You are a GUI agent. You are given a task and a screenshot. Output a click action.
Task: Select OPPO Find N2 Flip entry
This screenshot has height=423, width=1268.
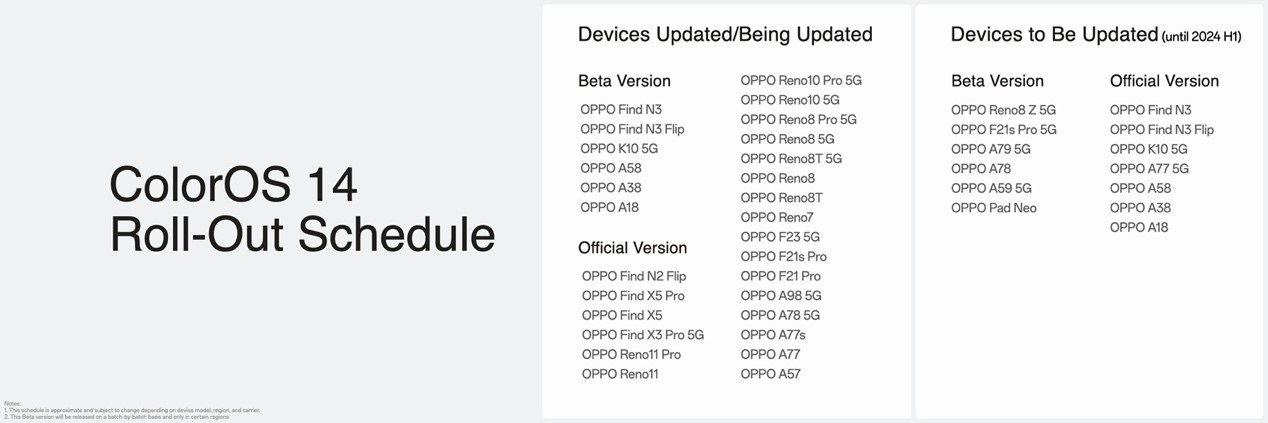click(634, 276)
